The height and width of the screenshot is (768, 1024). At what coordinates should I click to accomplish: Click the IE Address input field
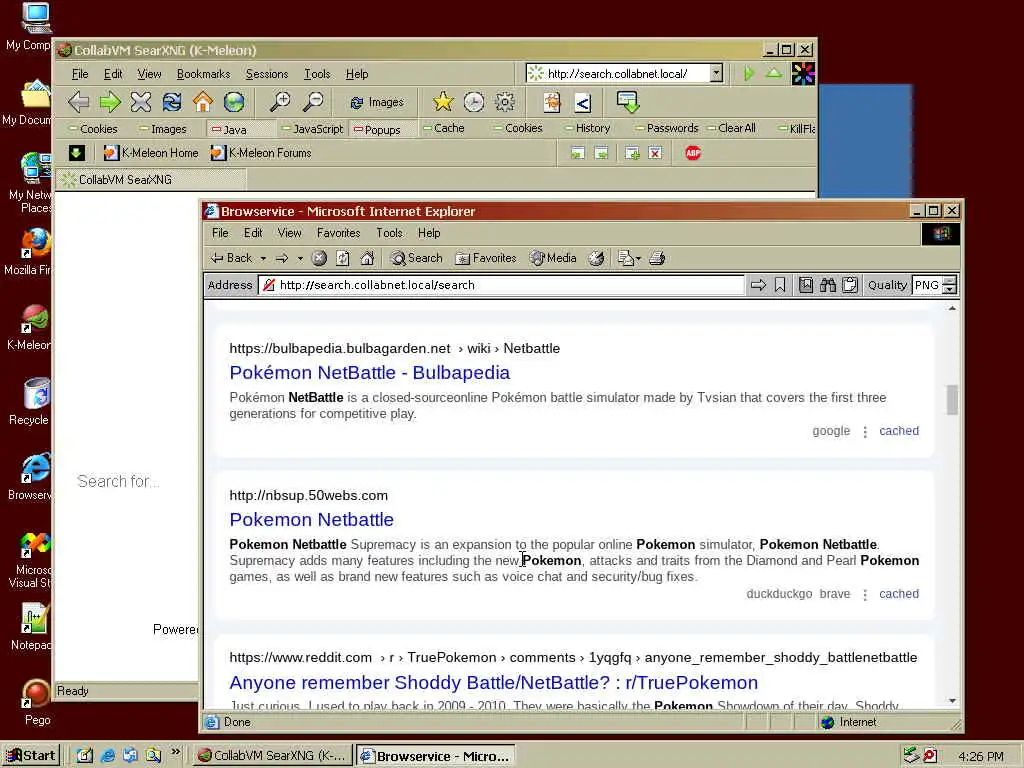(501, 285)
